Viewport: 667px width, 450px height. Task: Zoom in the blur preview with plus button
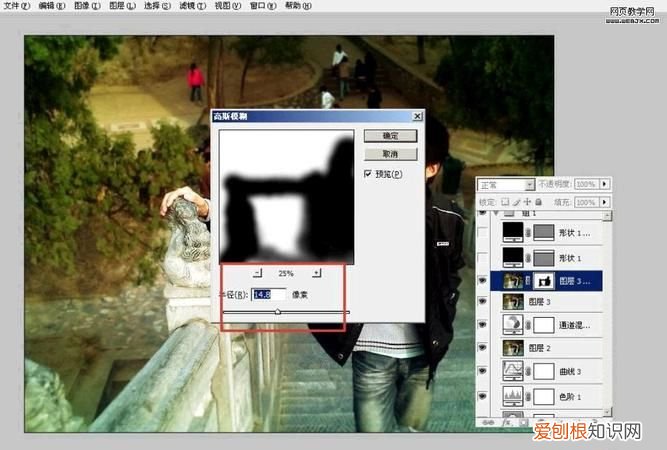(x=316, y=273)
